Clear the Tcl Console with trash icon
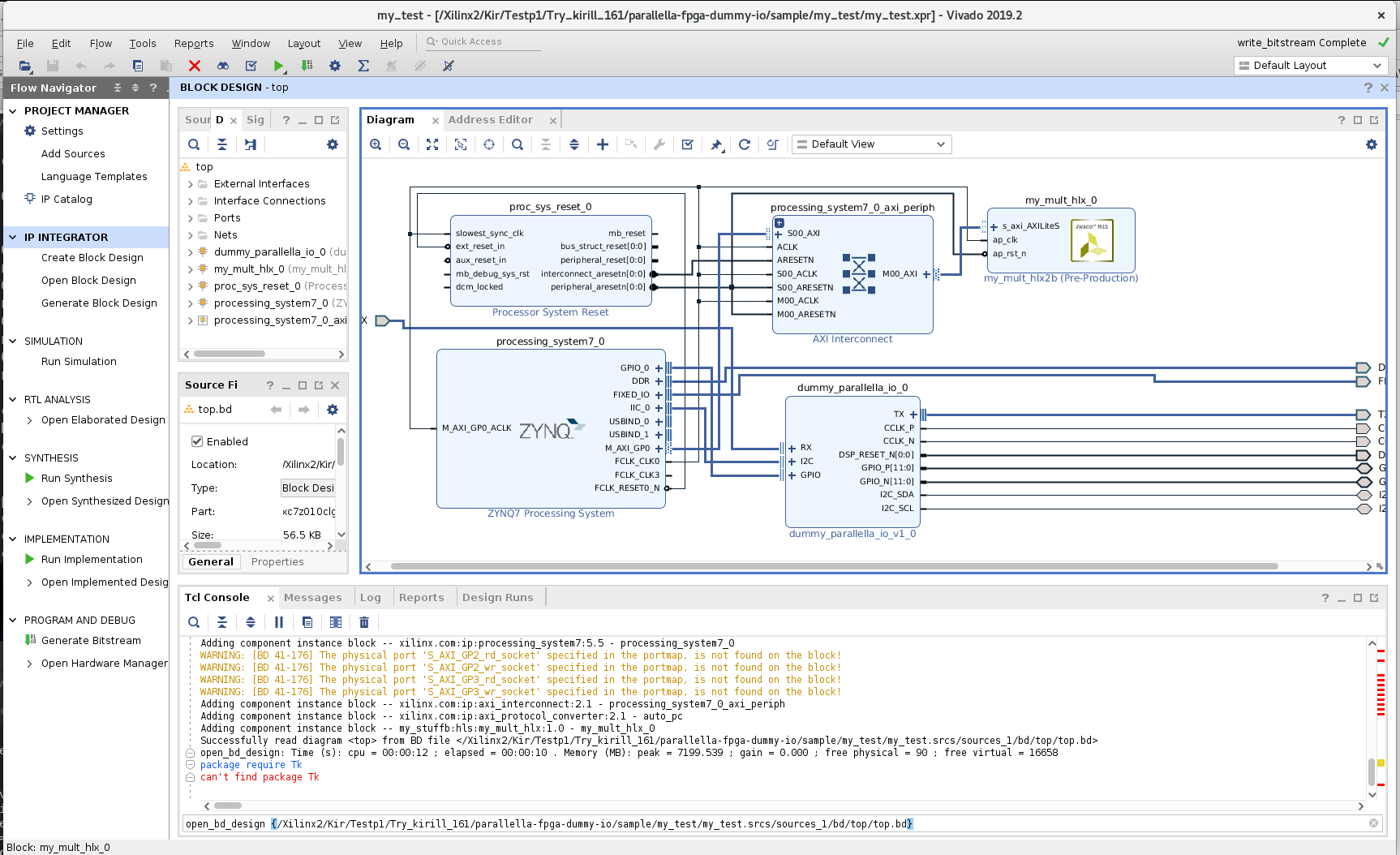Viewport: 1400px width, 855px height. click(x=364, y=622)
